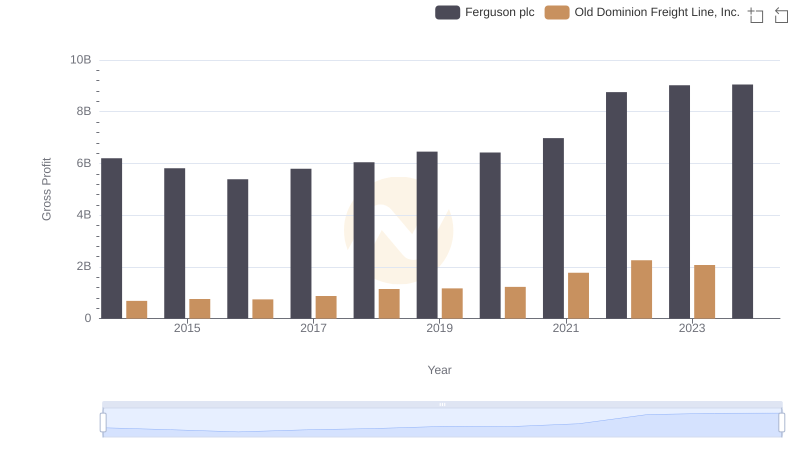Image resolution: width=800 pixels, height=461 pixels.
Task: Click the '0' y-axis label
Action: [x=88, y=318]
